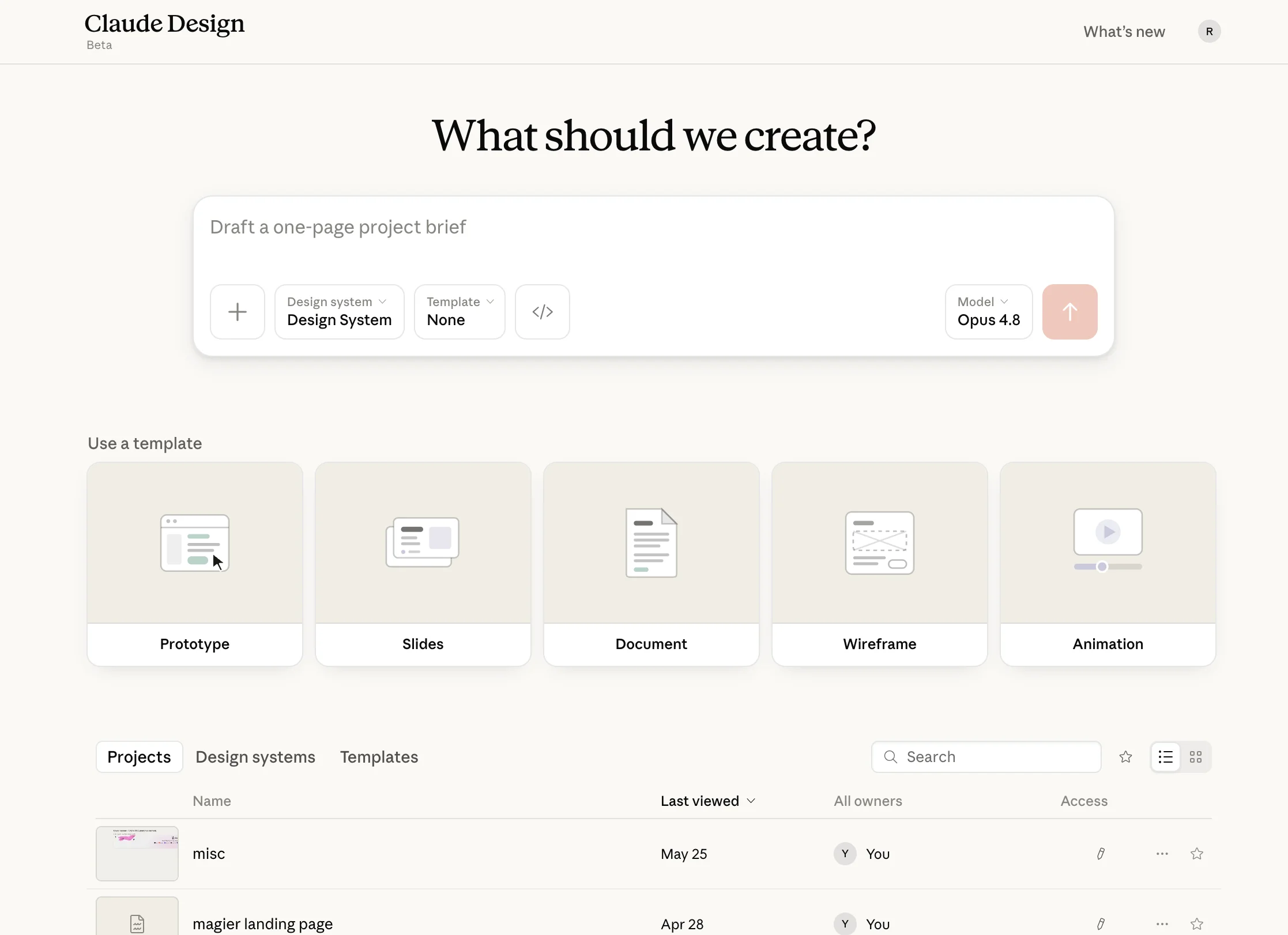Click the code brackets icon button
The height and width of the screenshot is (935, 1288).
click(x=542, y=312)
